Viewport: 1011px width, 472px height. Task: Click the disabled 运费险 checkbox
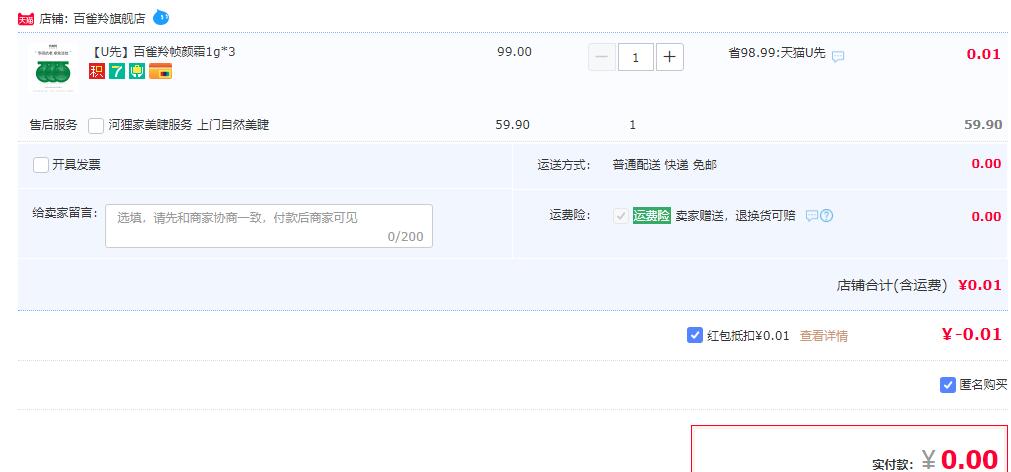(x=621, y=216)
